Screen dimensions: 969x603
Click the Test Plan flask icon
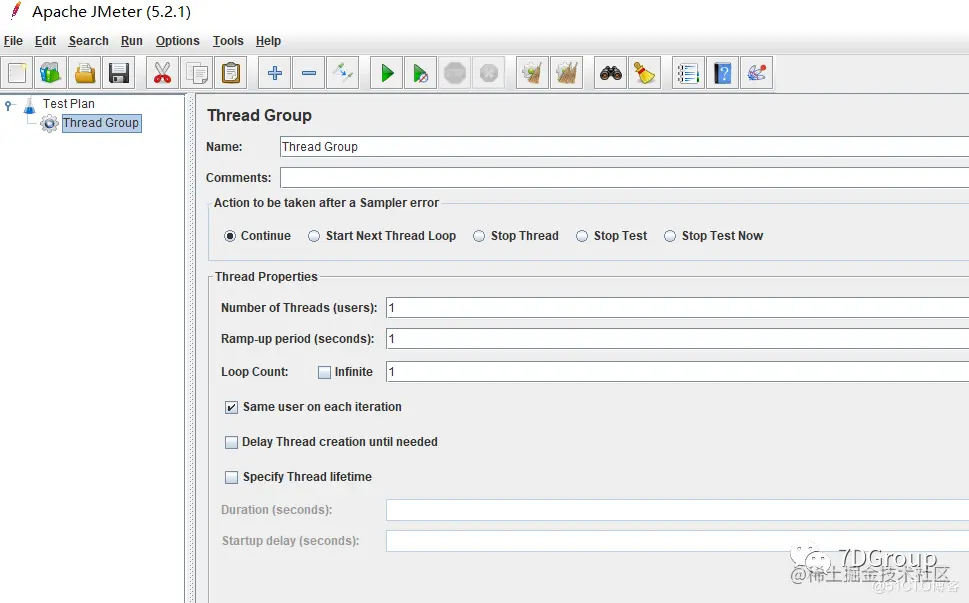(x=30, y=106)
